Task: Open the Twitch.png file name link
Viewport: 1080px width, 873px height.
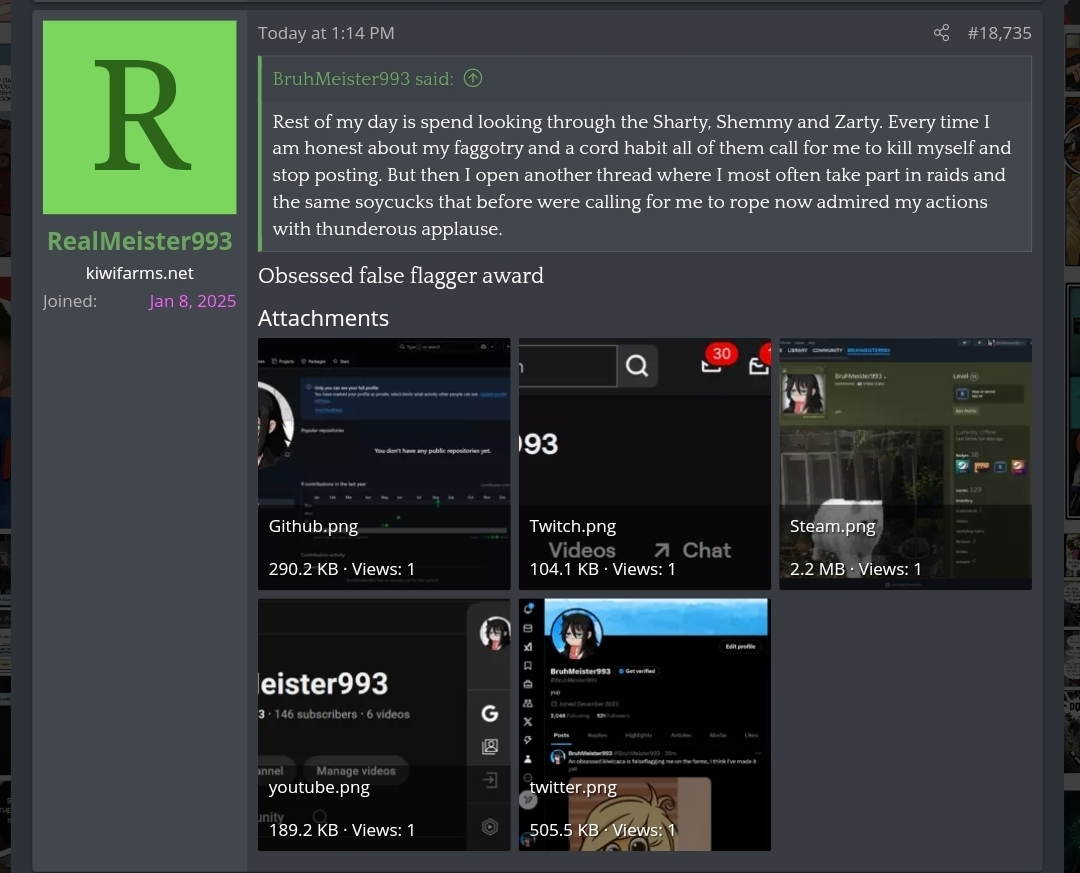Action: click(x=572, y=526)
